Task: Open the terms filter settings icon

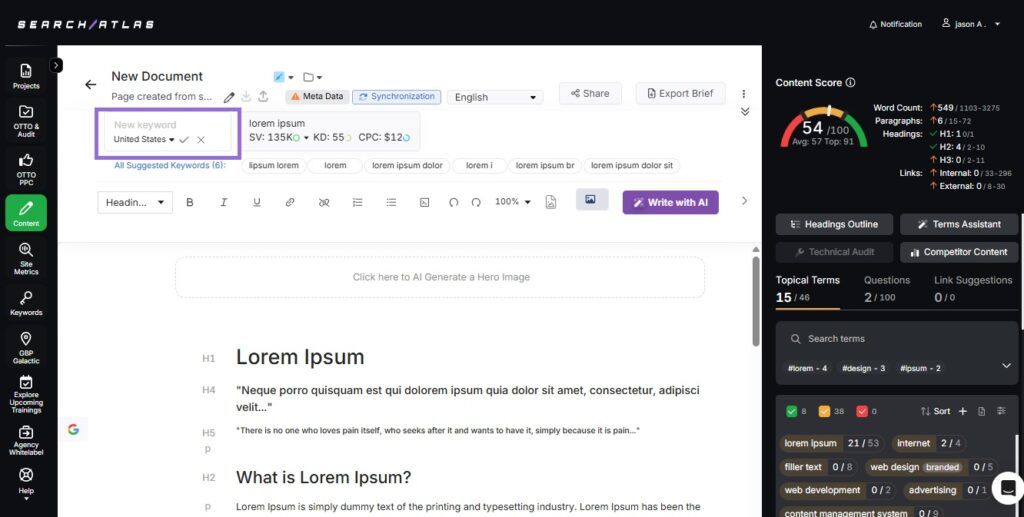Action: 1002,411
